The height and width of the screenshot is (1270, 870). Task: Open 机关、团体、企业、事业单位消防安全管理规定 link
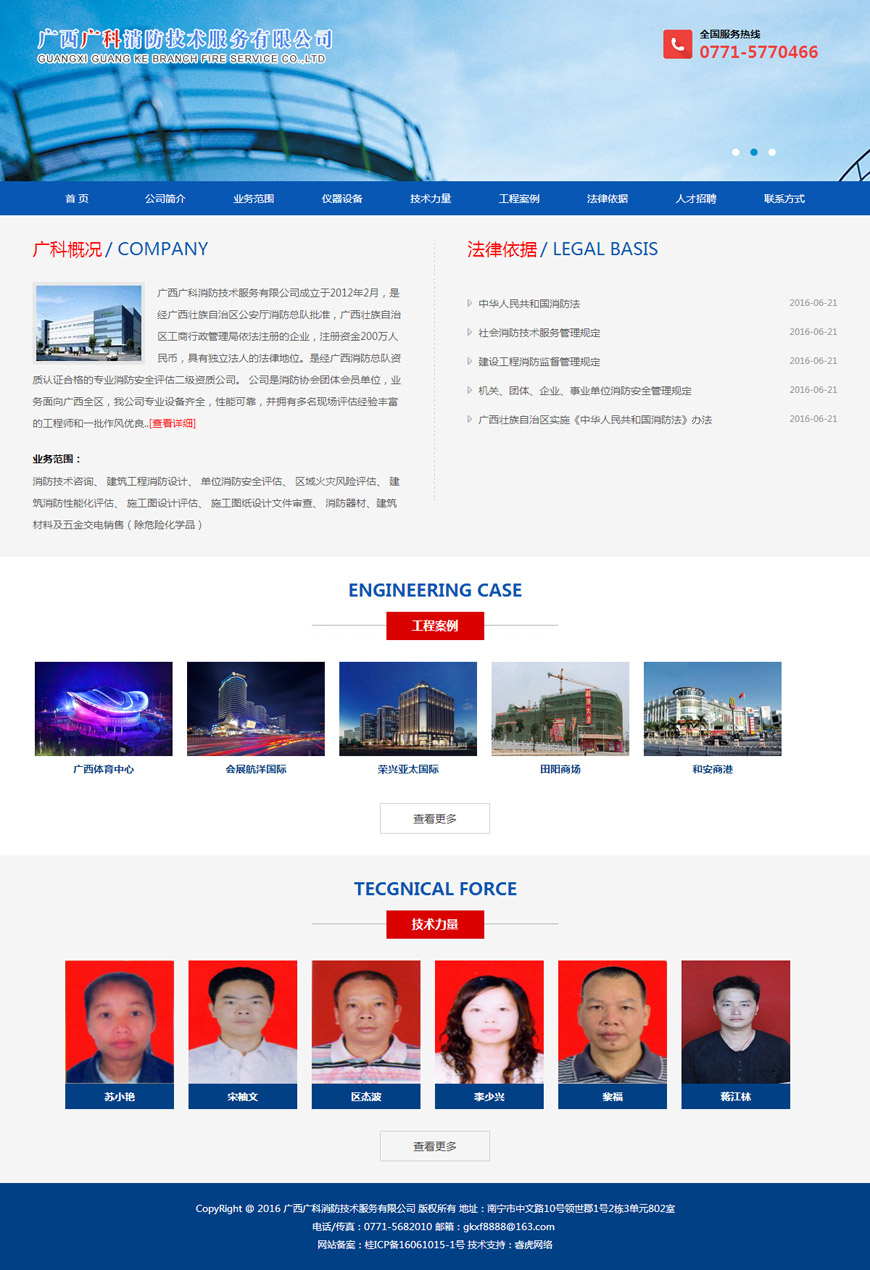tap(585, 390)
